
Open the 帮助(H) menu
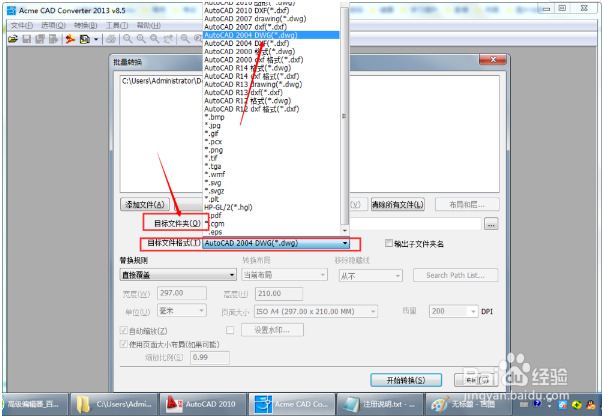pos(149,26)
